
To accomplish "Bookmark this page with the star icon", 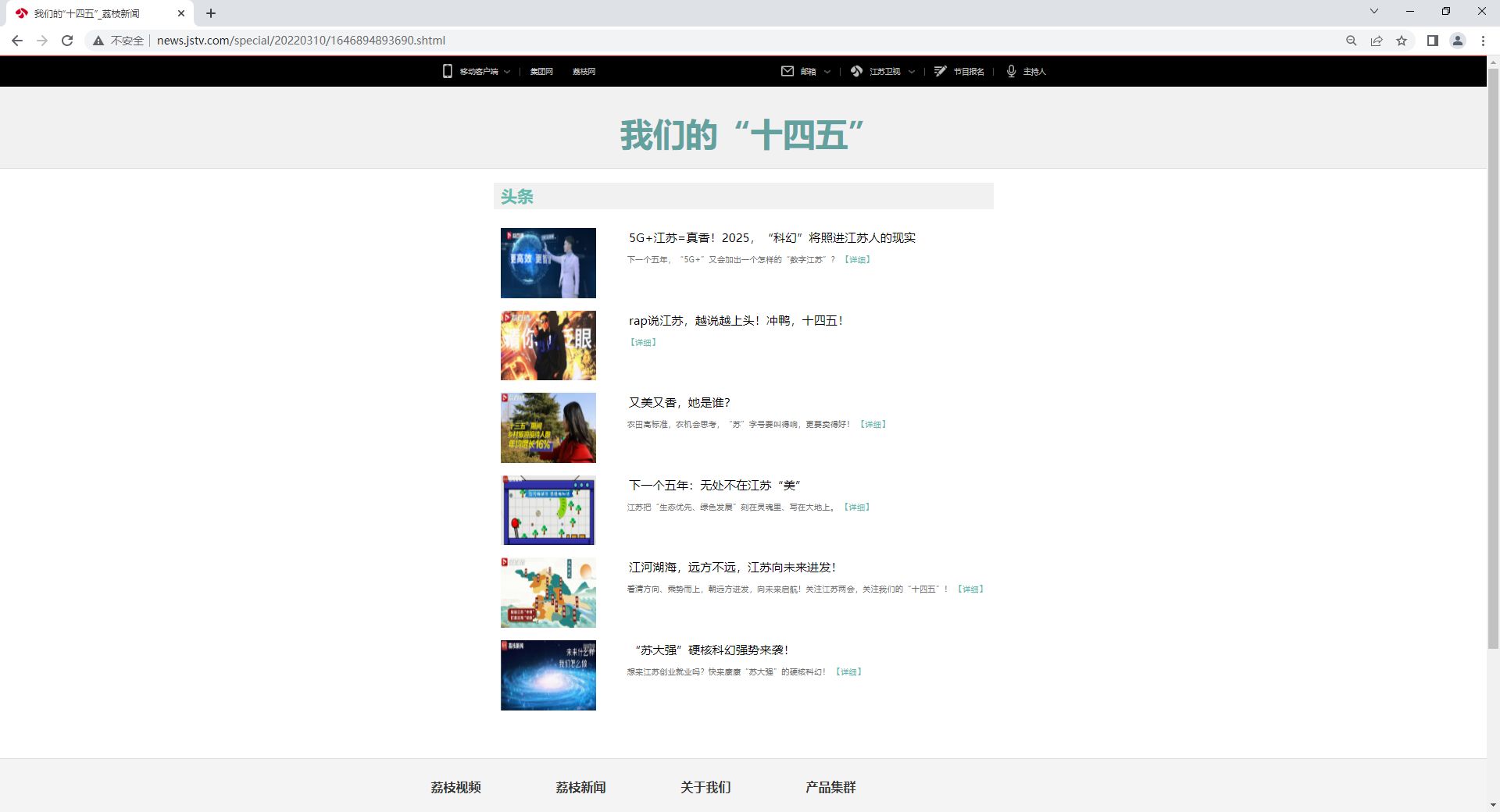I will (x=1402, y=41).
